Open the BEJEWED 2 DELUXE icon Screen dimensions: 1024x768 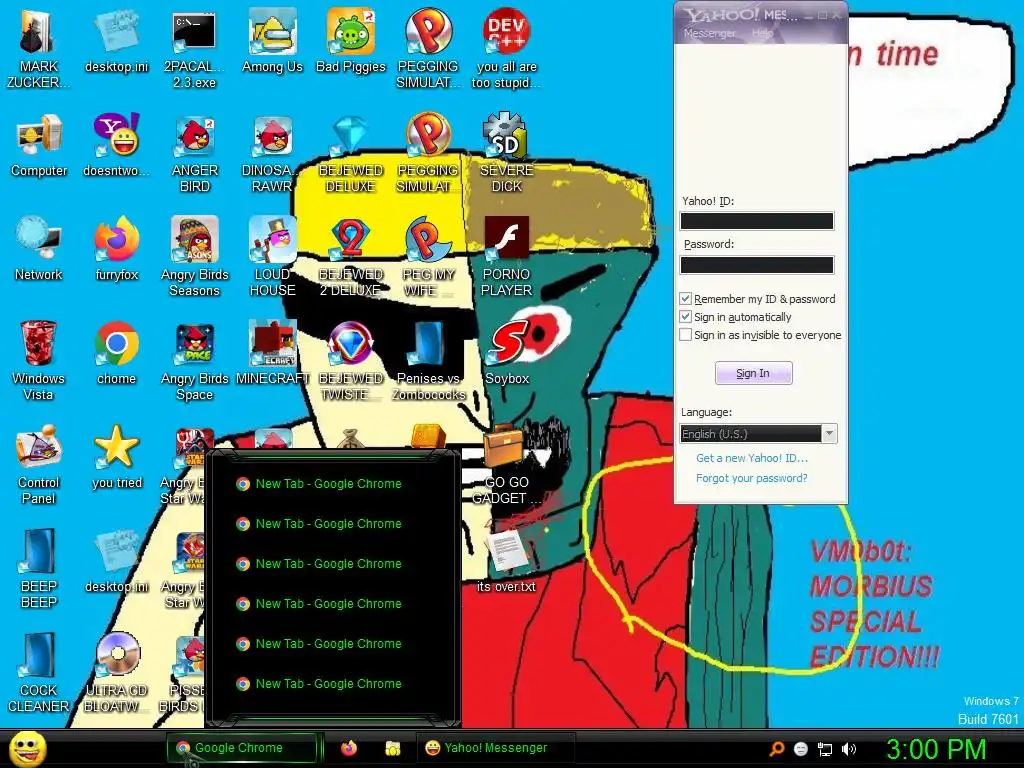(x=351, y=257)
